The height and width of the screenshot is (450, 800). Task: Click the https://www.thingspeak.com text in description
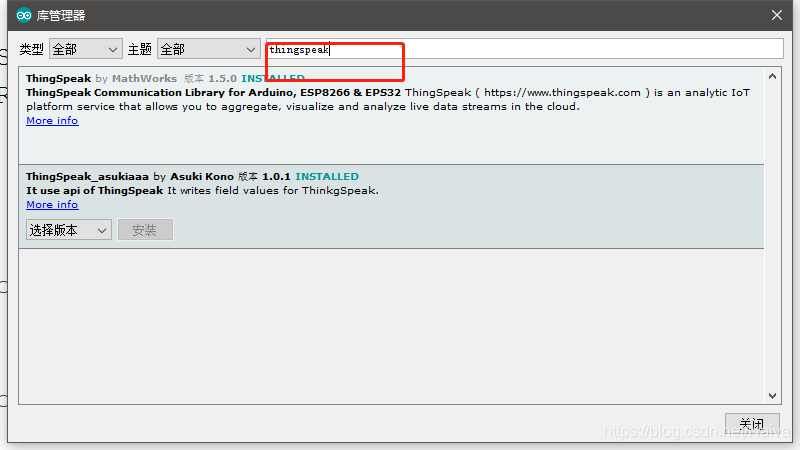[562, 92]
